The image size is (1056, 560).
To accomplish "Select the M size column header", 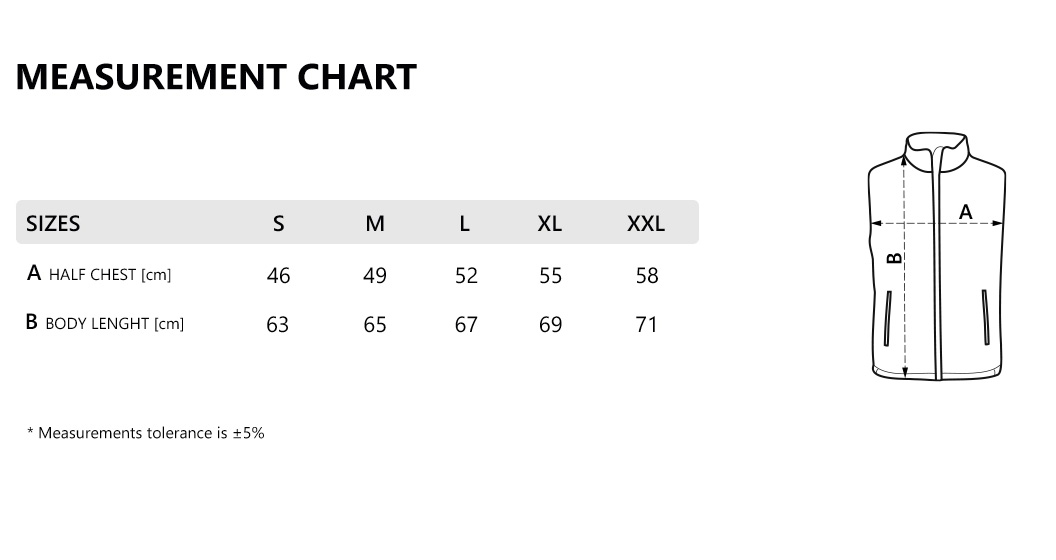I will 375,223.
